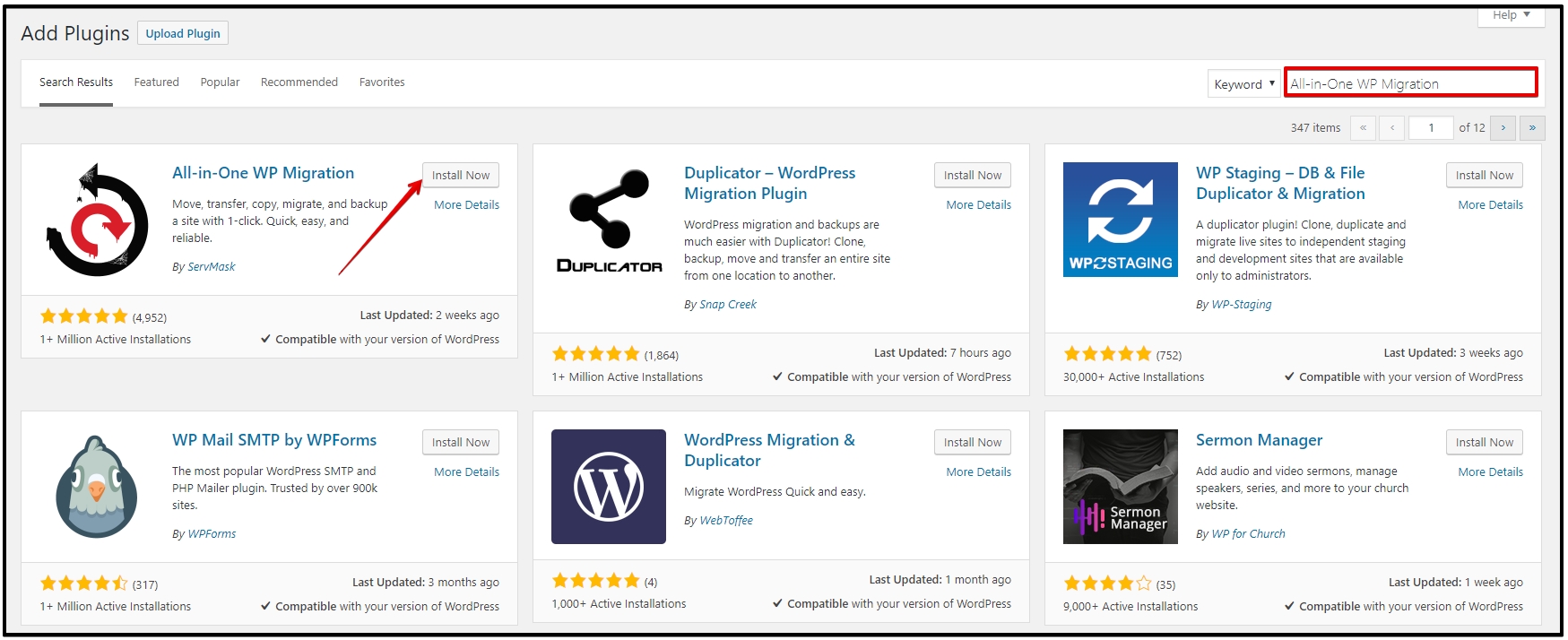Open More Details for WP Mail SMTP
Image resolution: width=1568 pixels, height=640 pixels.
(x=467, y=471)
